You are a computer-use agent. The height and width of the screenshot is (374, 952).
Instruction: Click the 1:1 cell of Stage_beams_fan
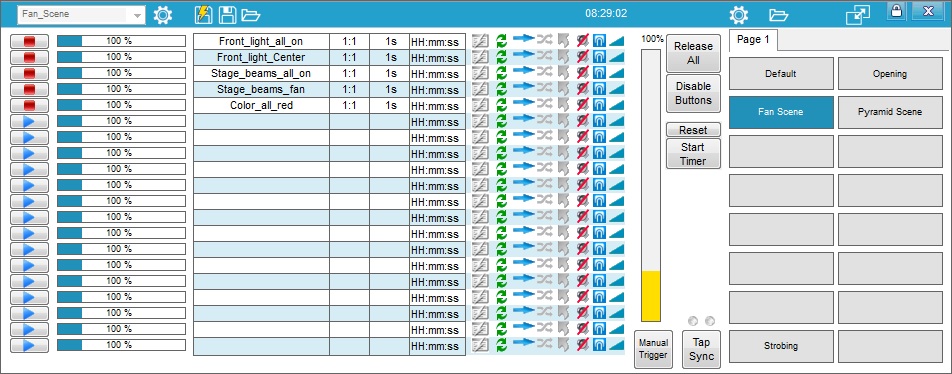coord(349,89)
